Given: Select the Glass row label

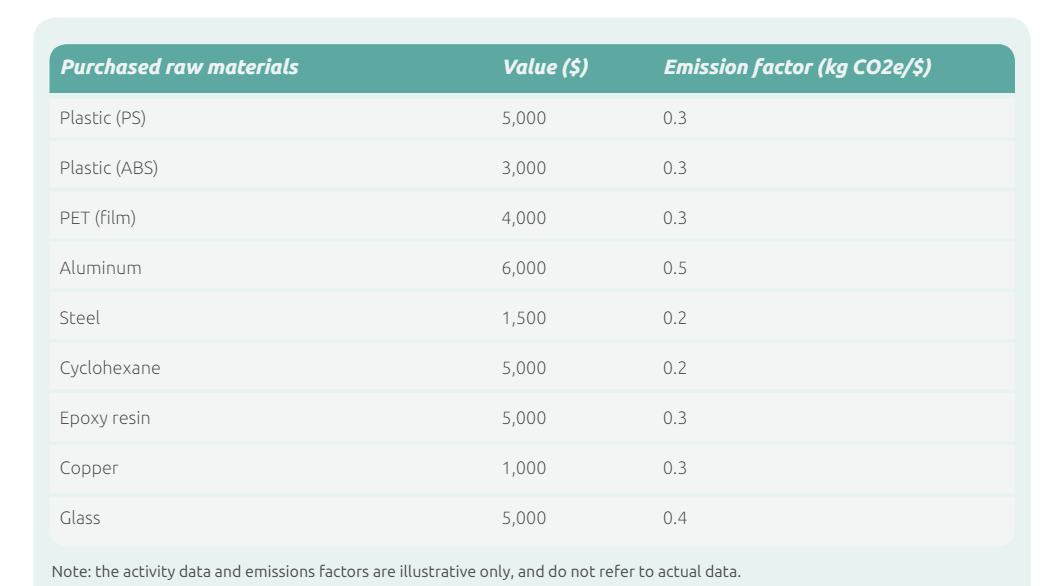Looking at the screenshot, I should tap(80, 518).
